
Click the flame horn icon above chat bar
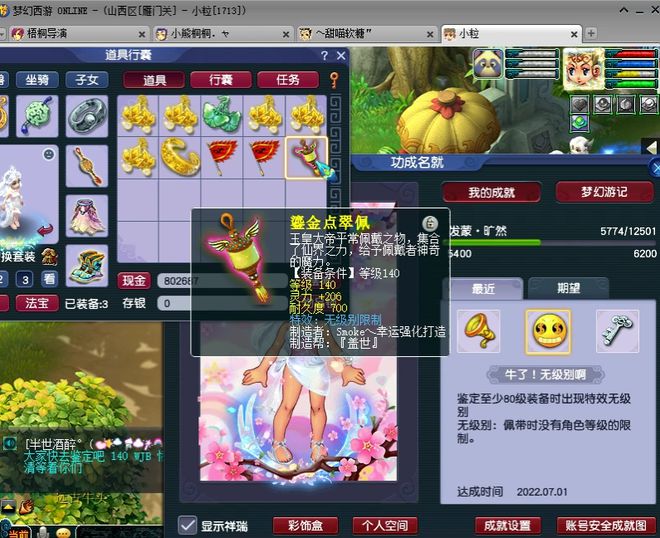[26, 506]
